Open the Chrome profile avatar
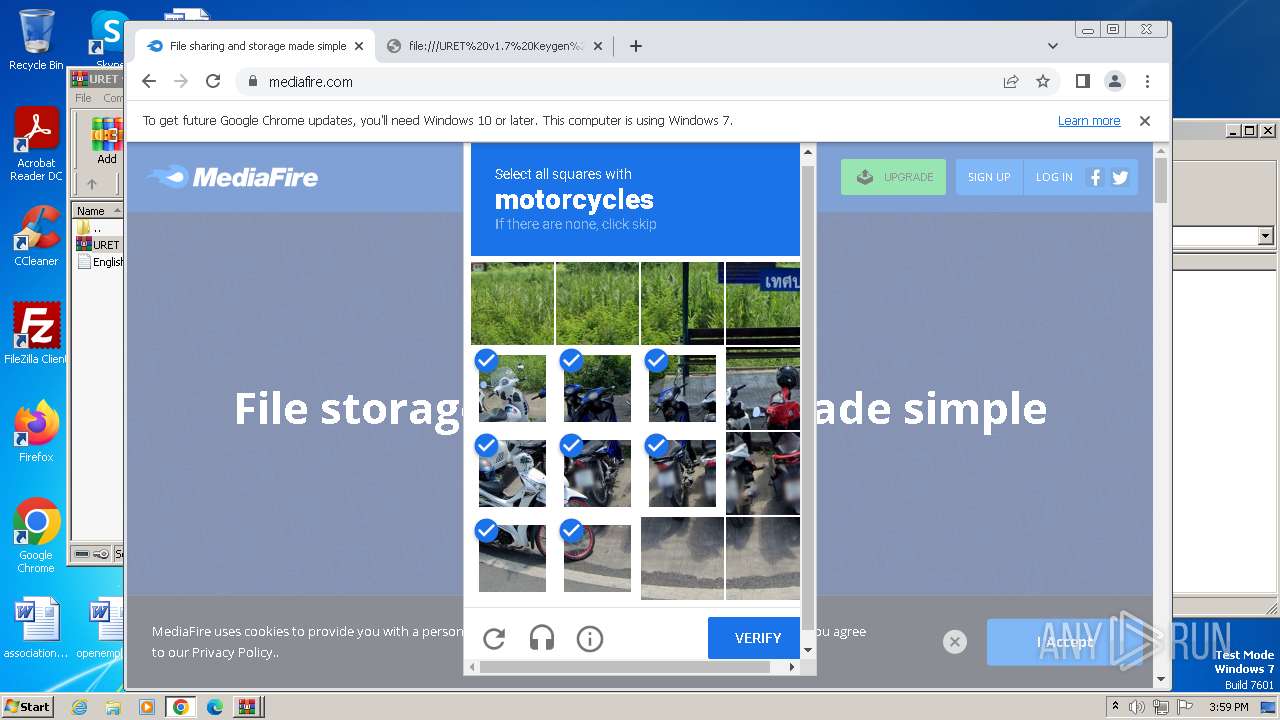The width and height of the screenshot is (1280, 720). 1114,81
